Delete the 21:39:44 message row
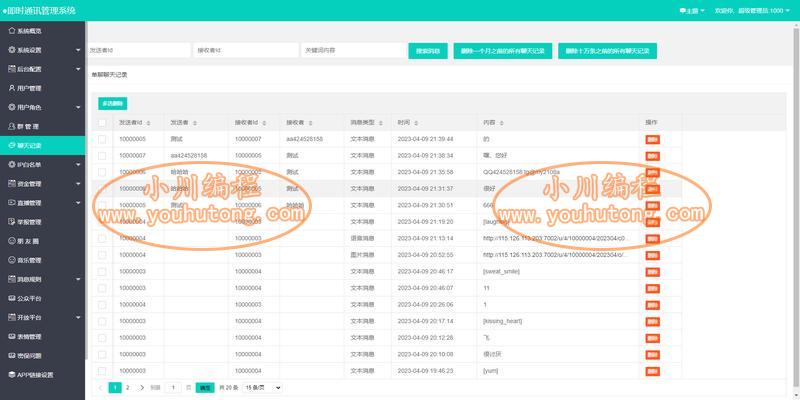This screenshot has height=400, width=800. (652, 139)
